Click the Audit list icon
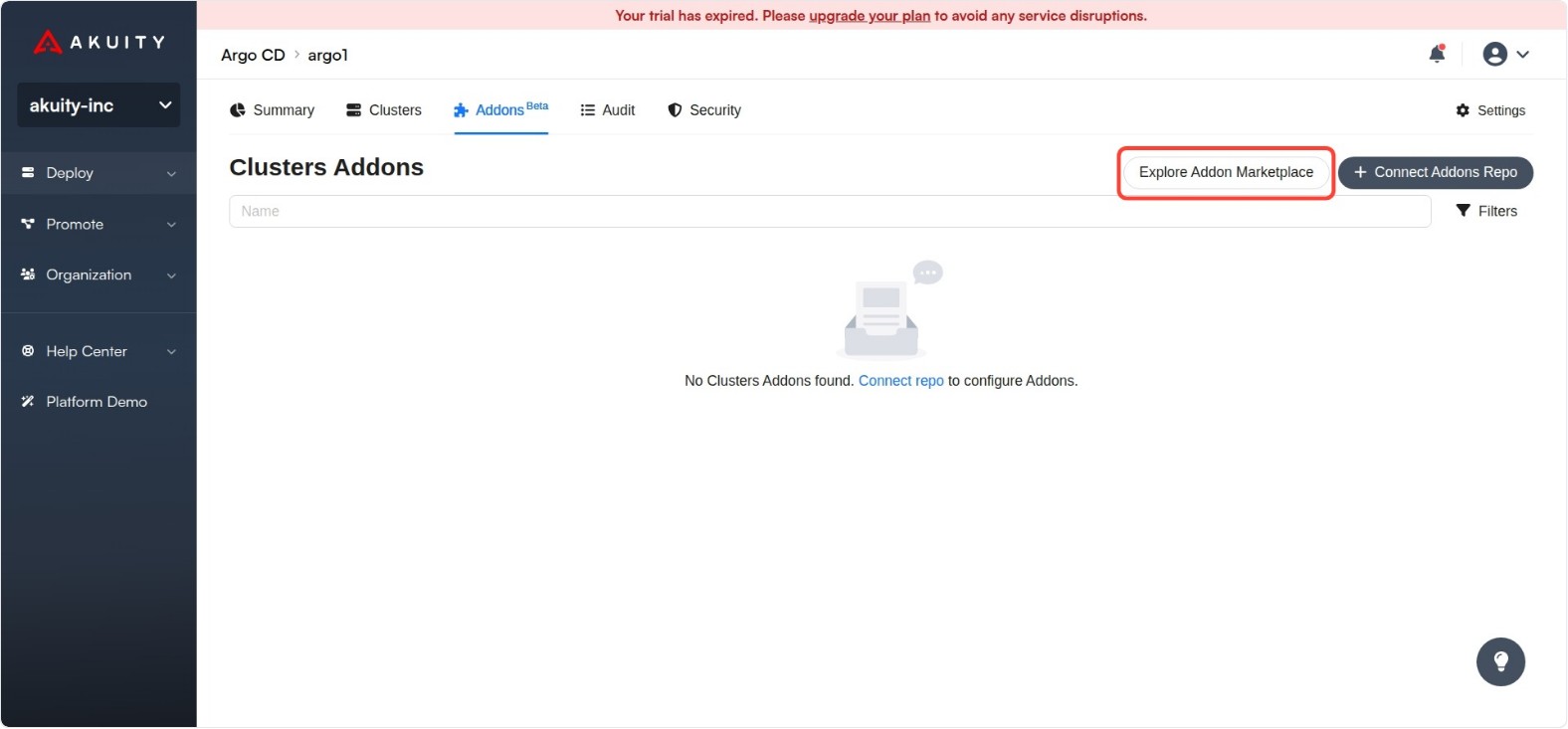Image resolution: width=1568 pixels, height=729 pixels. (x=588, y=110)
